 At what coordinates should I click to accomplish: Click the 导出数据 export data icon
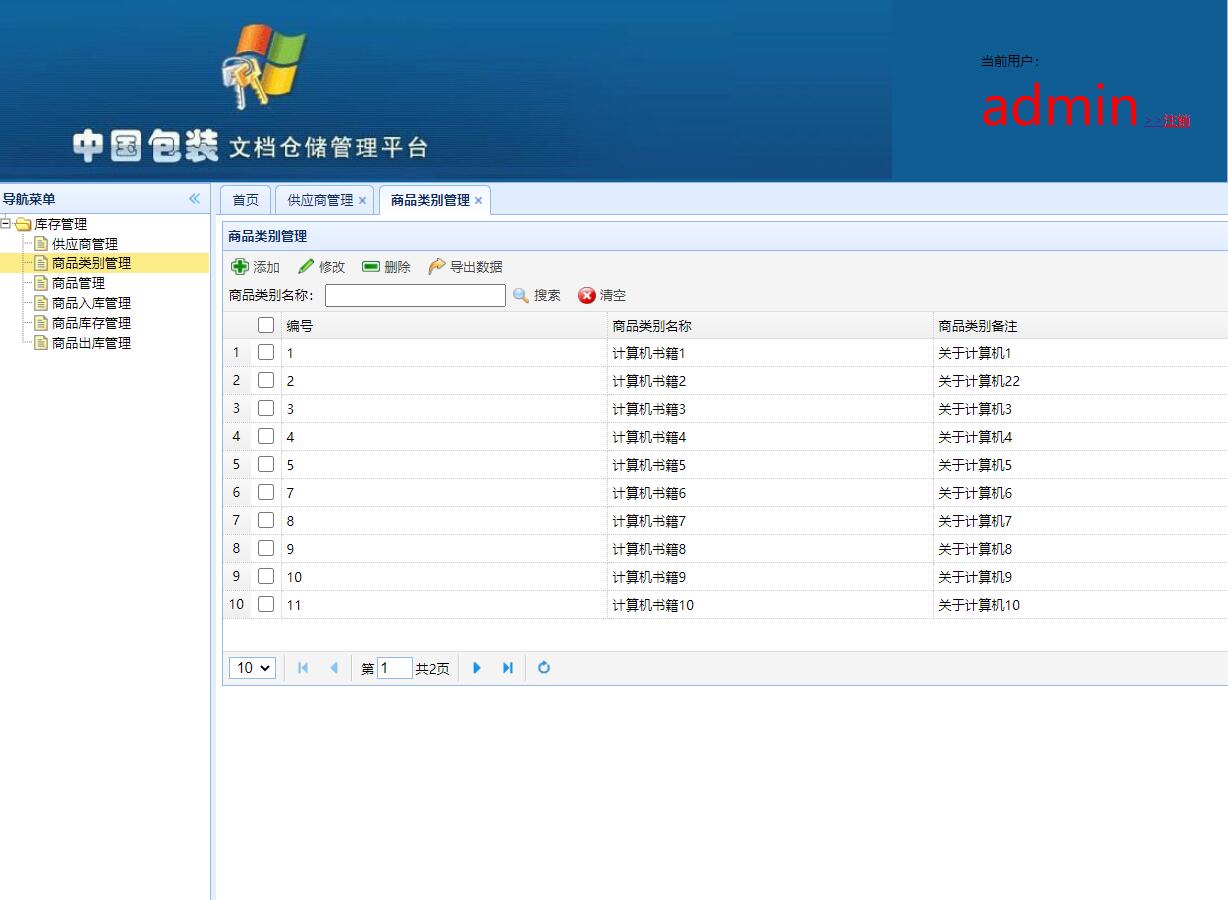[437, 266]
